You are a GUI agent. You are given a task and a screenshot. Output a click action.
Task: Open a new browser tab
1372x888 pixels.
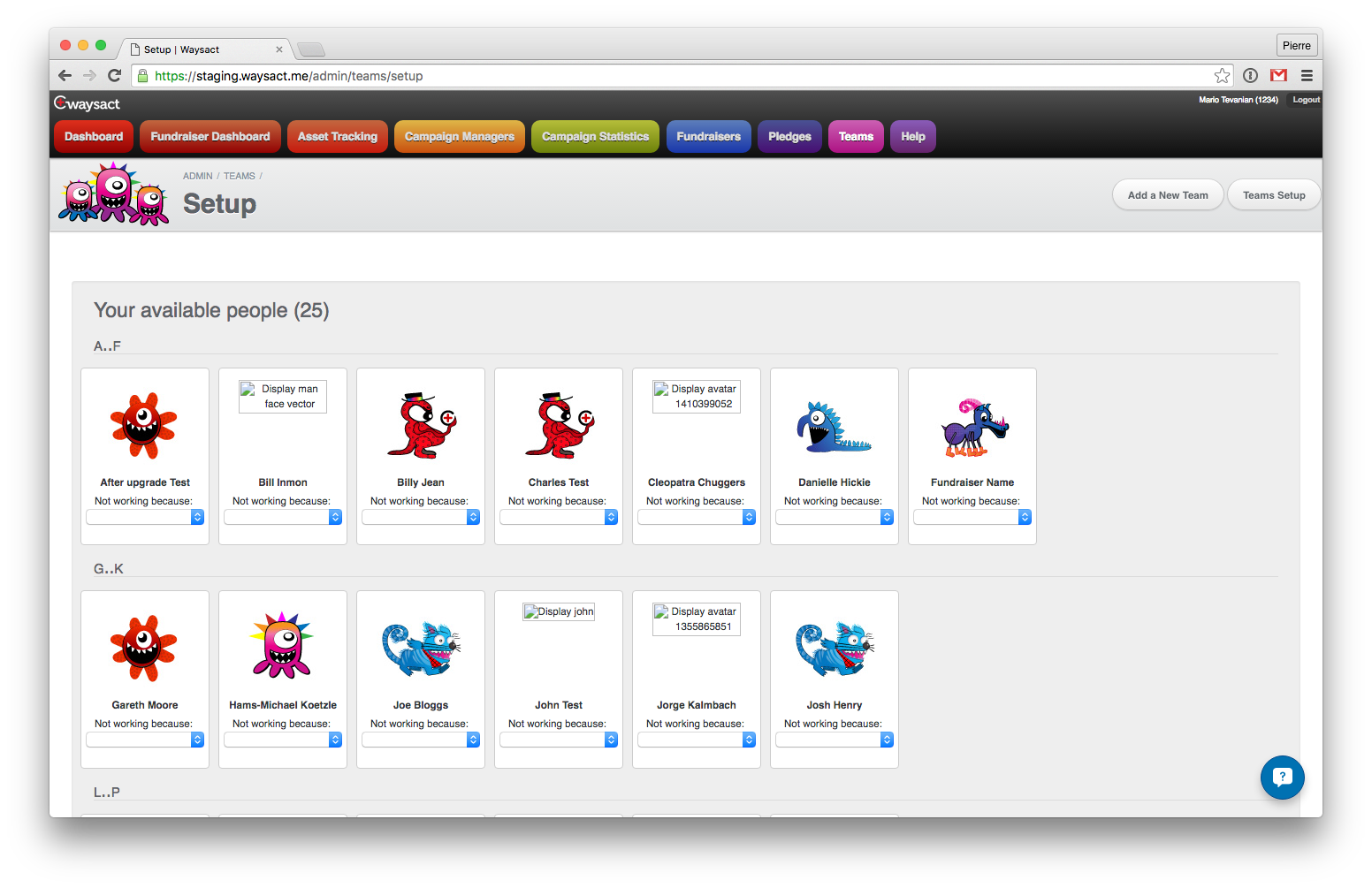tap(311, 49)
